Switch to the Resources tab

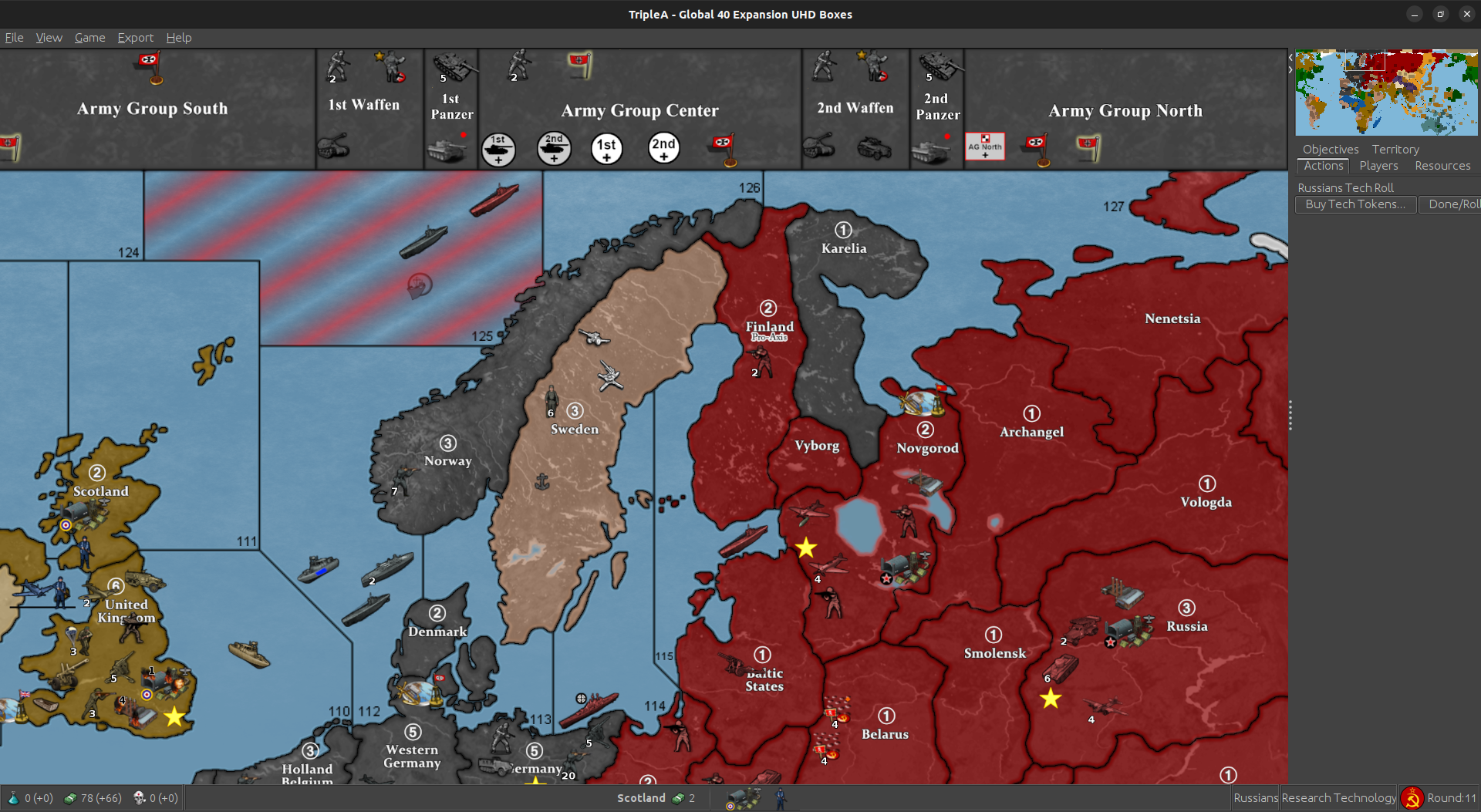pyautogui.click(x=1442, y=166)
